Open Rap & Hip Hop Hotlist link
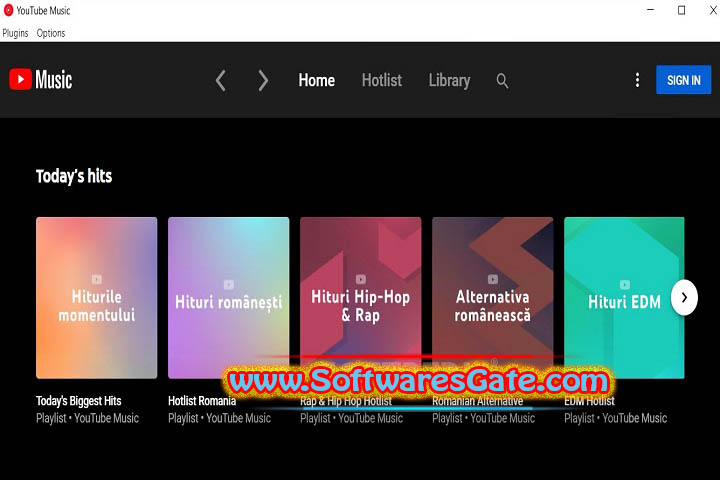720x480 pixels. point(346,401)
